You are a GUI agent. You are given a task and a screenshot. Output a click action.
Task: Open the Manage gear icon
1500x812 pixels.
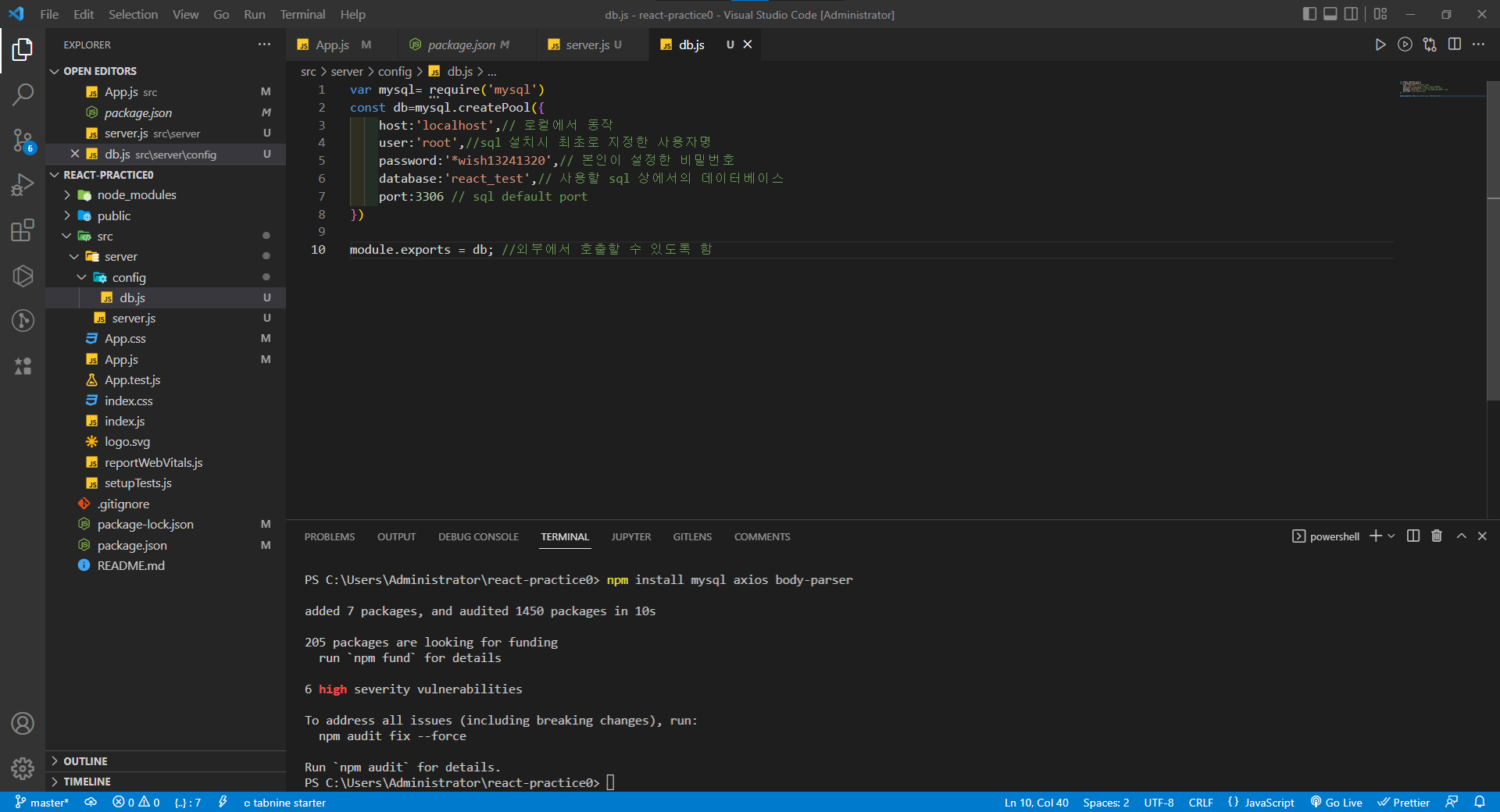(23, 769)
